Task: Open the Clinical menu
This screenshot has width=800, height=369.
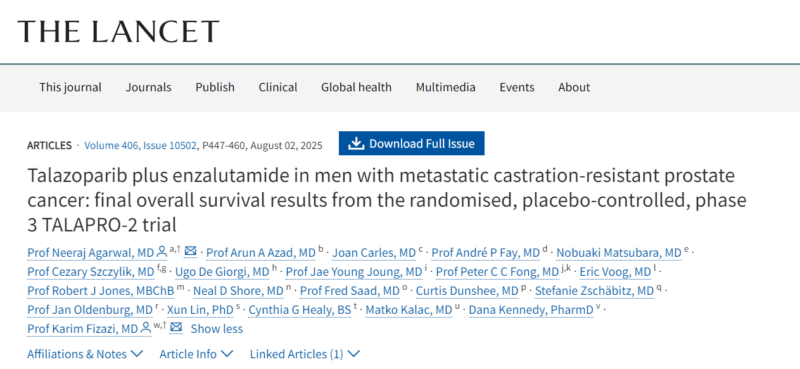Action: (x=278, y=87)
